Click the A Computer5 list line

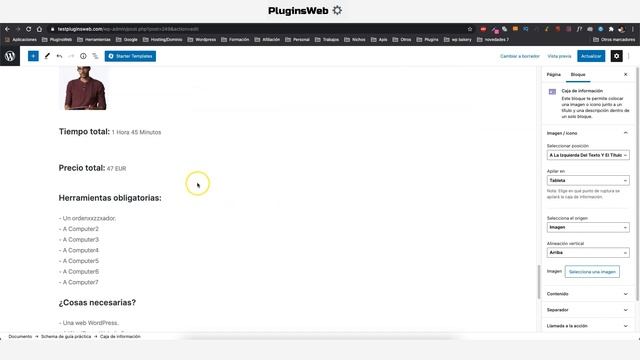click(79, 261)
